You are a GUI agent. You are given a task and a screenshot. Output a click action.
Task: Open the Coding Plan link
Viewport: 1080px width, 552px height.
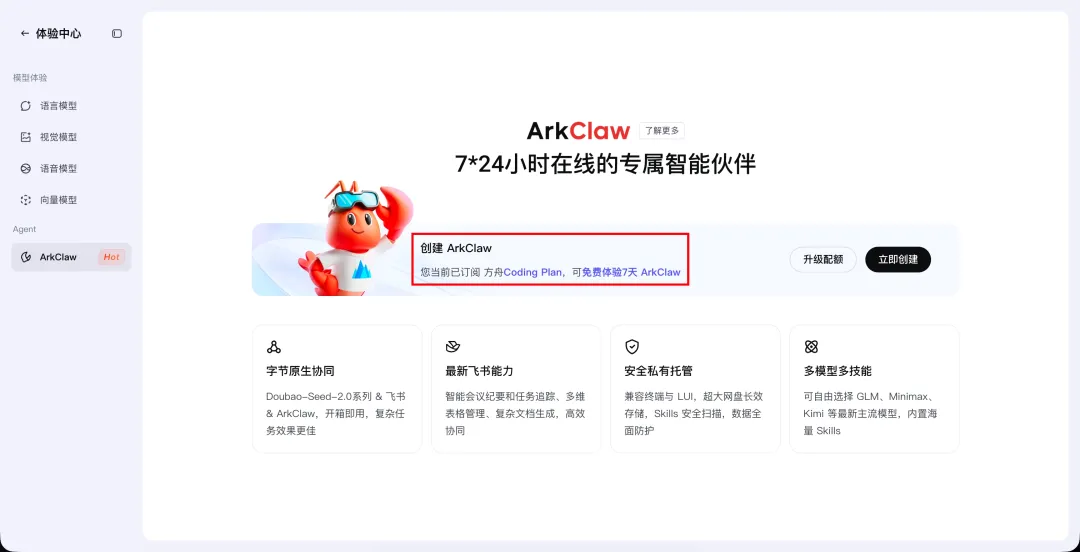point(532,272)
